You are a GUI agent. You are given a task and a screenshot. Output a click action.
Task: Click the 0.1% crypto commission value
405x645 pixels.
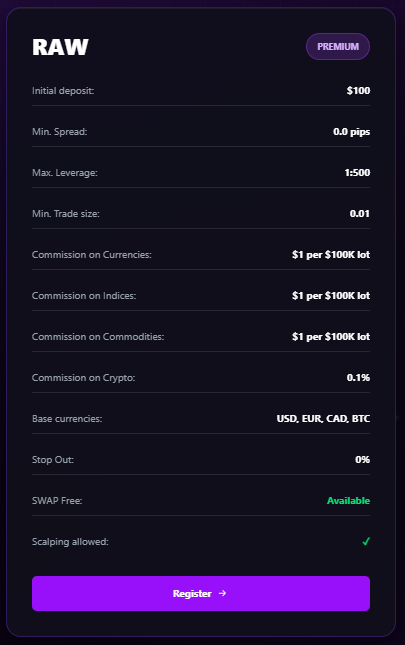358,377
